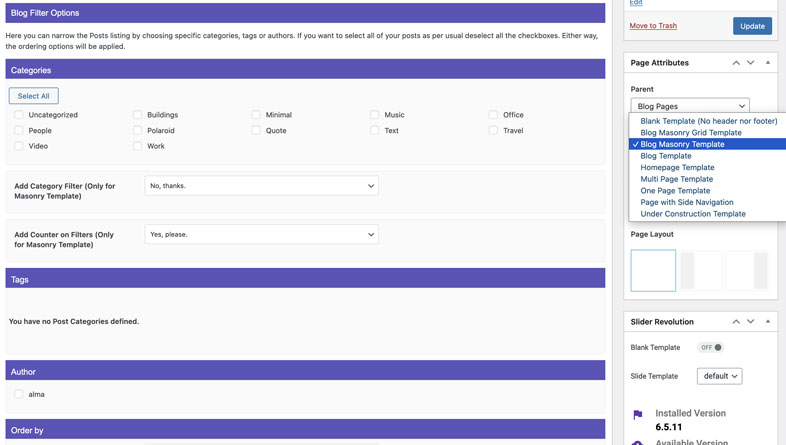
Task: Click the Move to Trash link
Action: click(653, 26)
